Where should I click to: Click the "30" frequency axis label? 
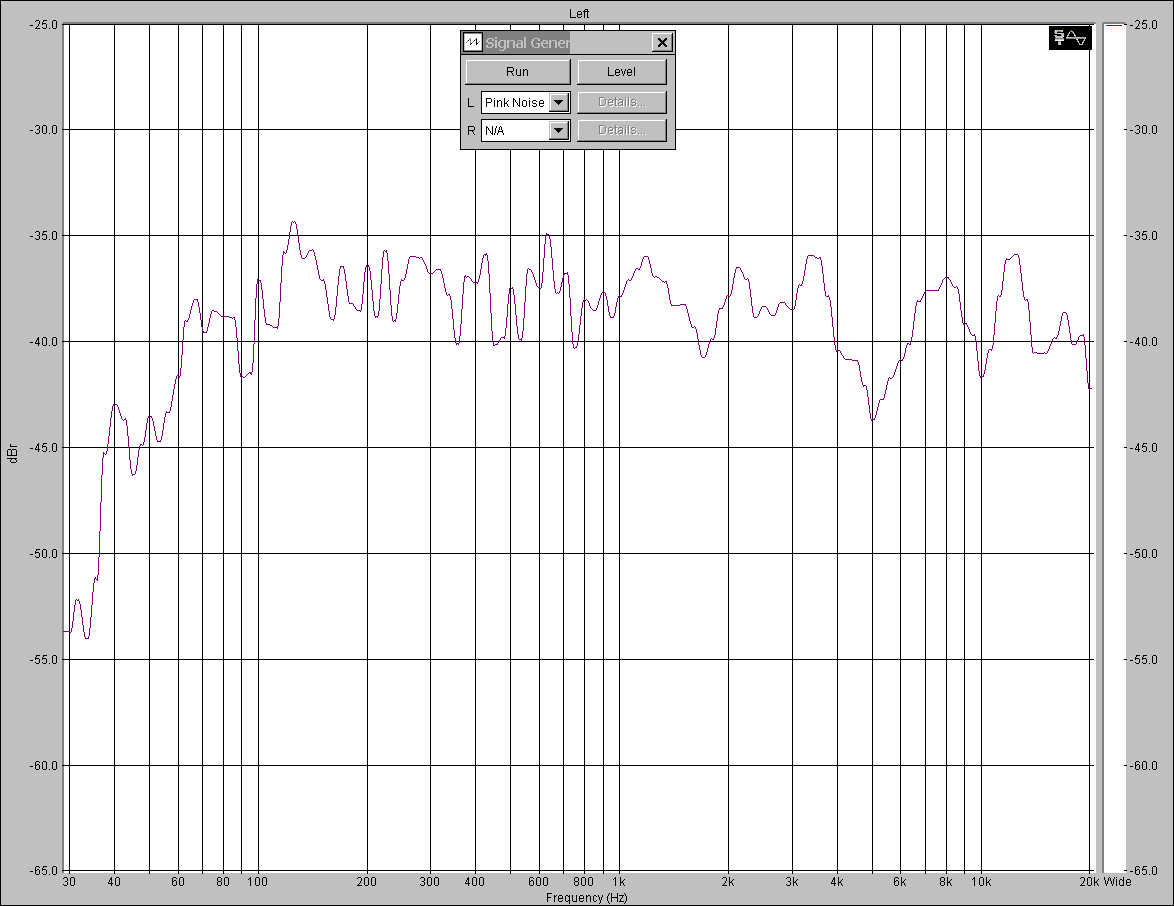(x=69, y=882)
